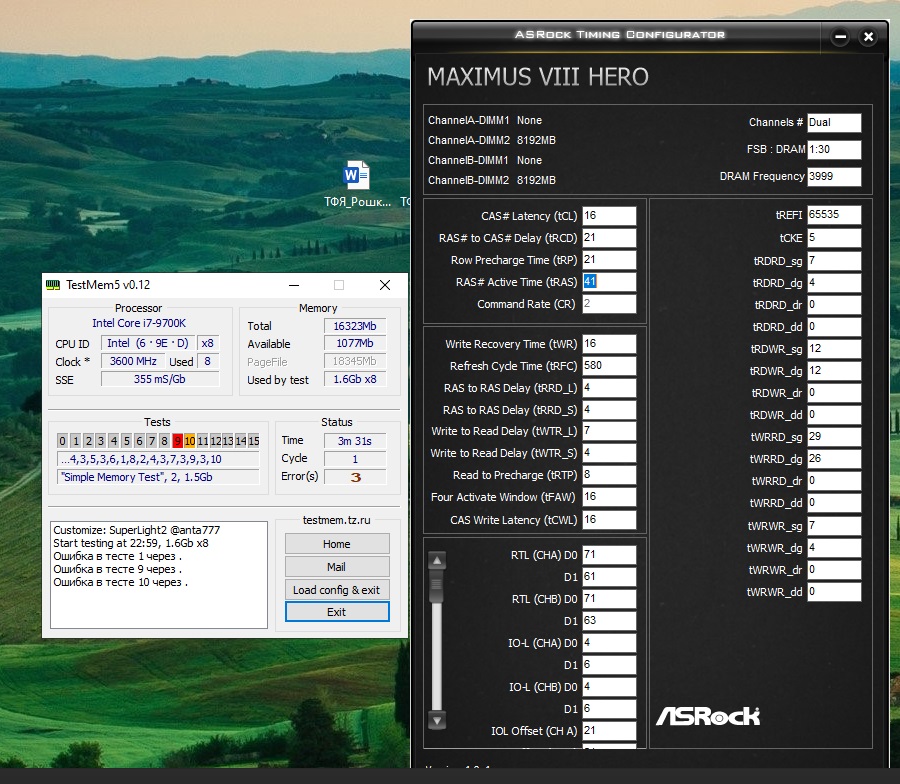Viewport: 900px width, 784px height.
Task: Click the ASRock logo
Action: [x=708, y=716]
